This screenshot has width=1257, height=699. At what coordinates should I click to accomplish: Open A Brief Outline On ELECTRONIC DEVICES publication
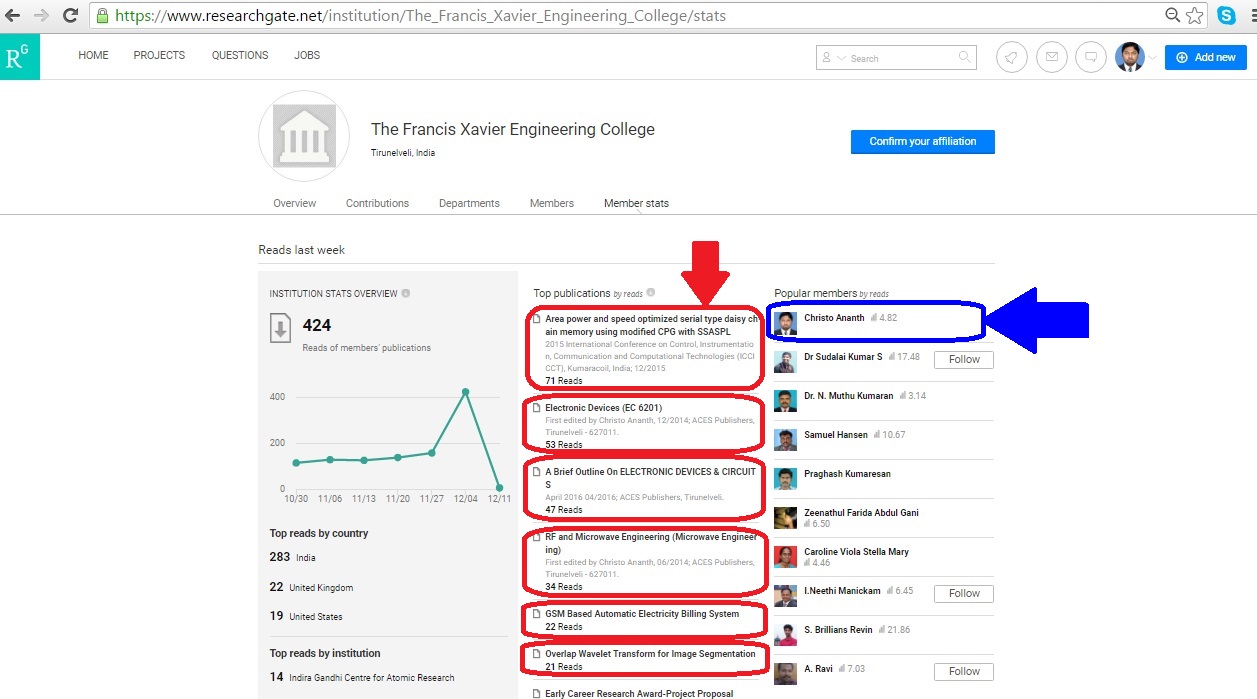tap(651, 478)
